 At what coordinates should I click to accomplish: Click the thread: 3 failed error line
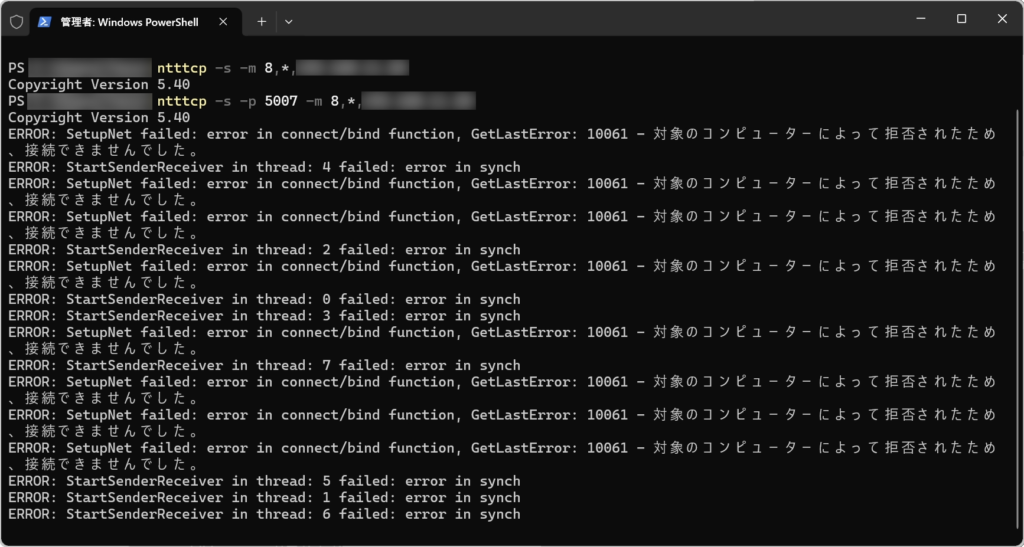click(264, 316)
